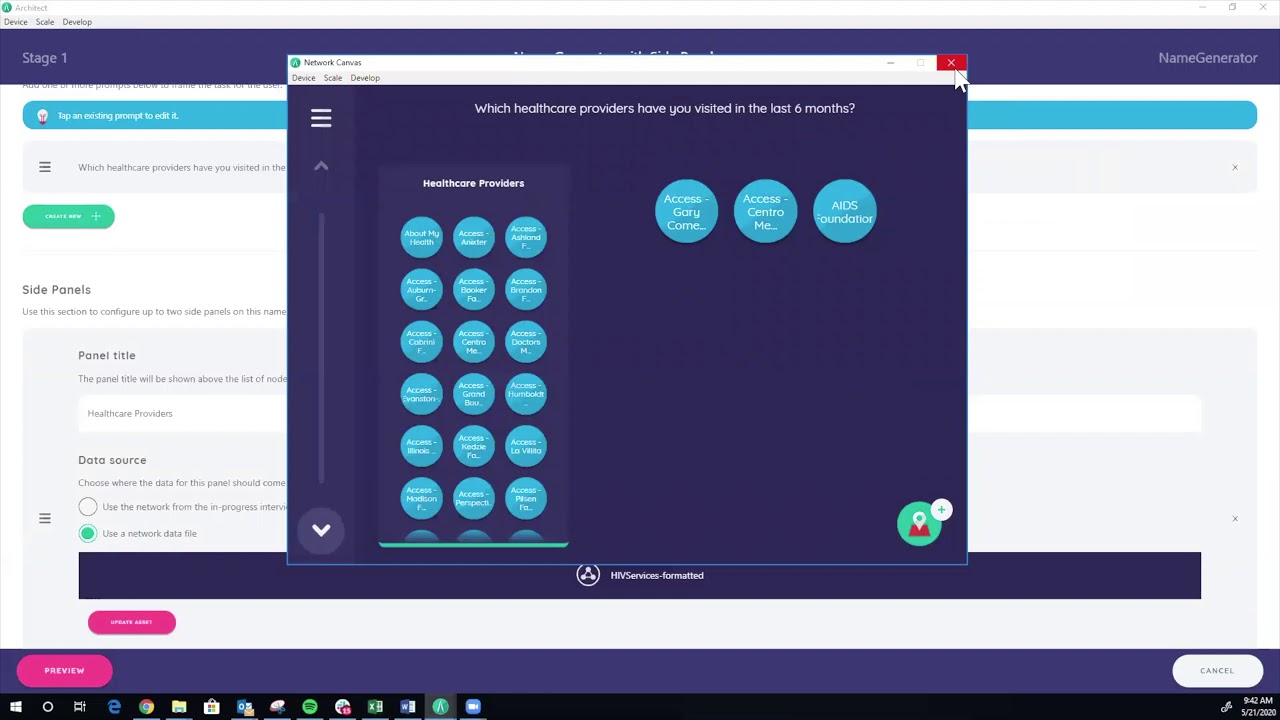Image resolution: width=1280 pixels, height=720 pixels.
Task: Open Microsoft Store from taskbar
Action: click(212, 707)
